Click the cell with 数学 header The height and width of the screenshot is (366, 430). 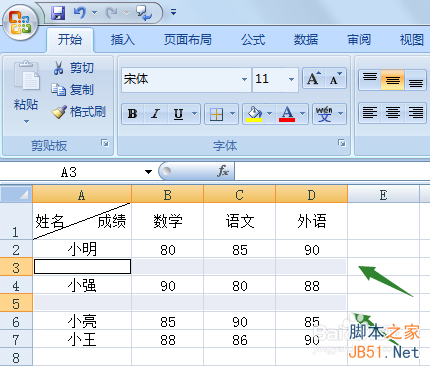coord(167,221)
